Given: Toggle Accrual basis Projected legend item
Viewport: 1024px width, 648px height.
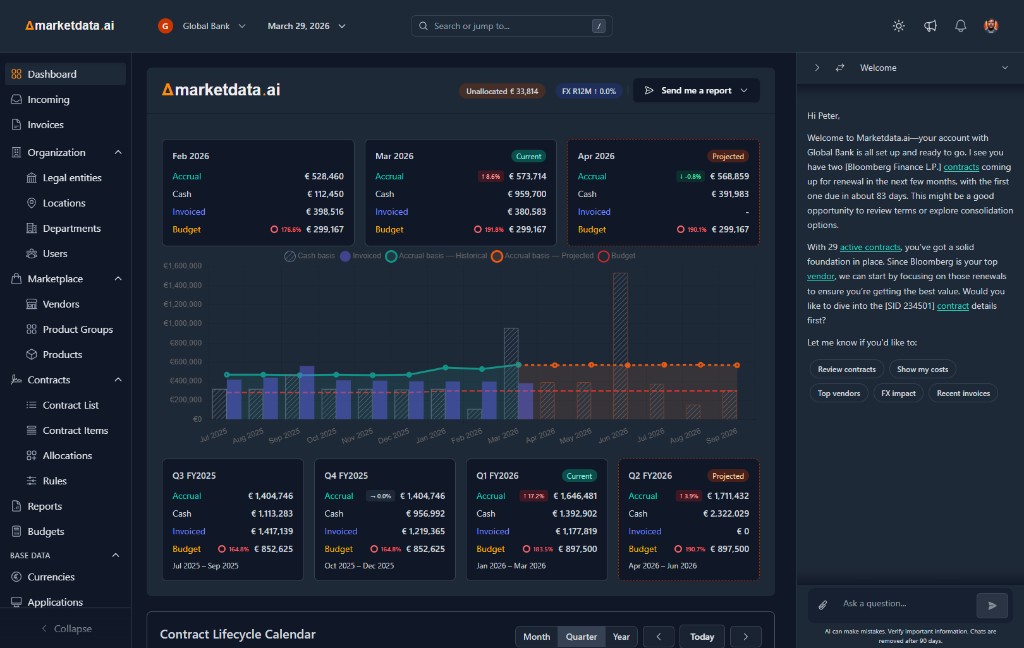Looking at the screenshot, I should (543, 256).
